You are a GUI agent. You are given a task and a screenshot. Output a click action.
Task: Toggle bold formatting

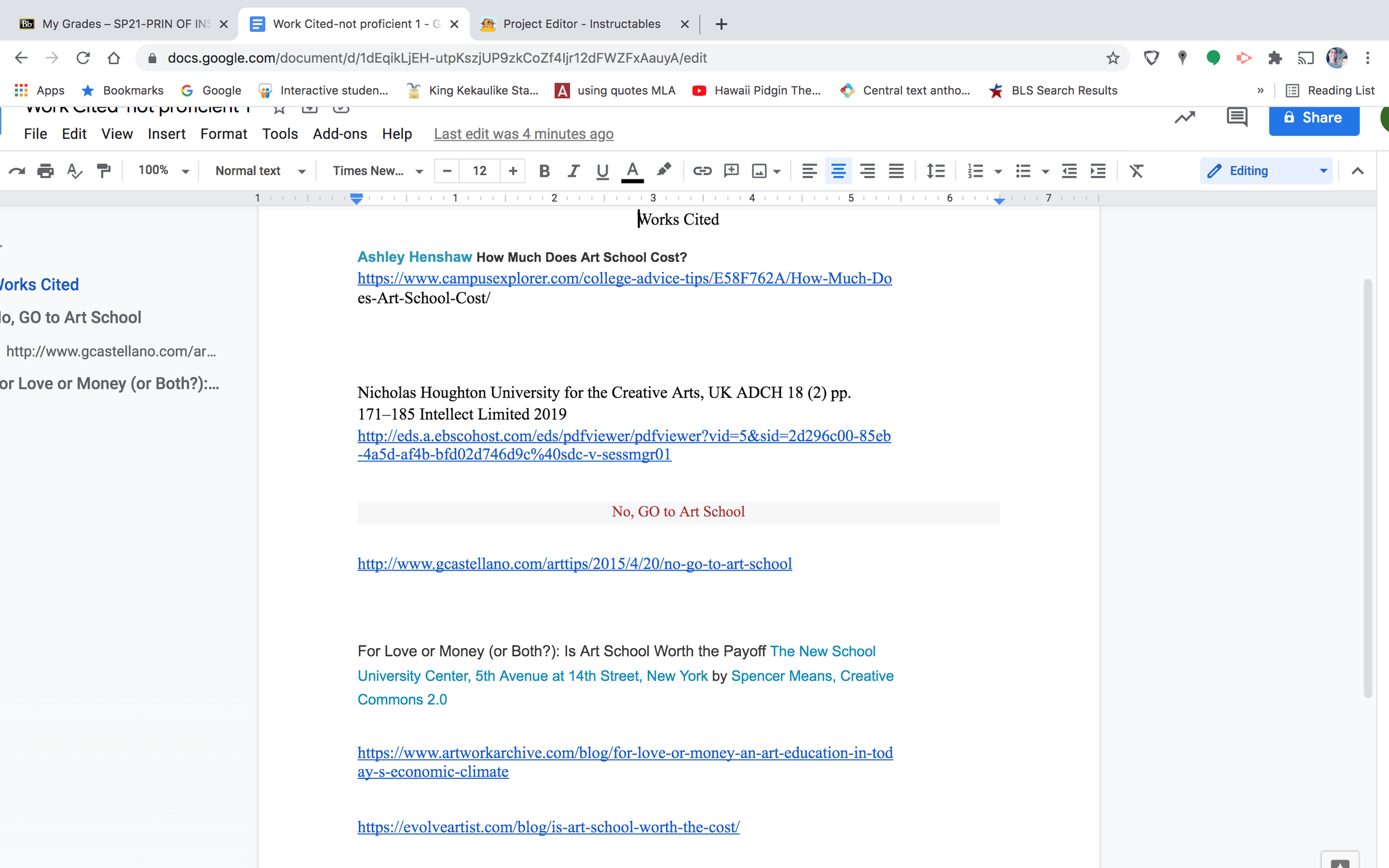[544, 171]
